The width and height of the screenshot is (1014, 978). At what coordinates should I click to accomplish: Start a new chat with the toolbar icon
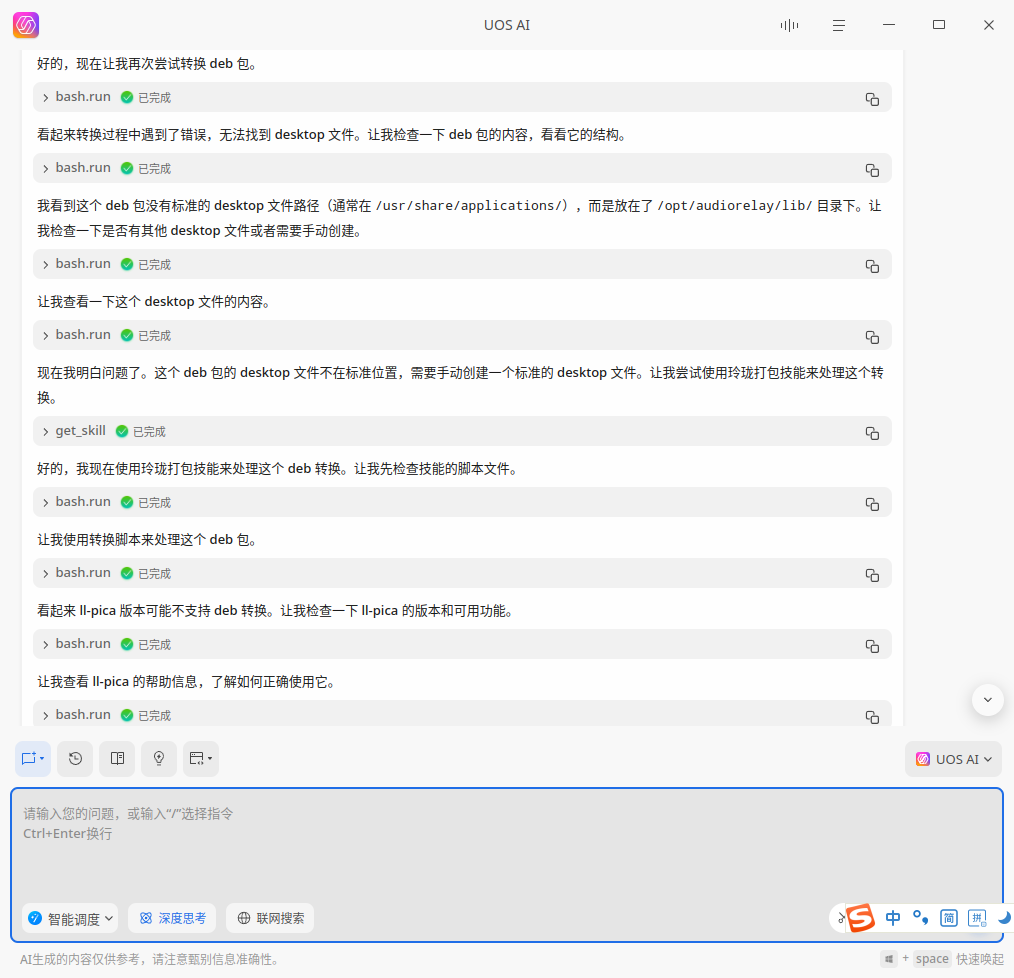coord(32,759)
